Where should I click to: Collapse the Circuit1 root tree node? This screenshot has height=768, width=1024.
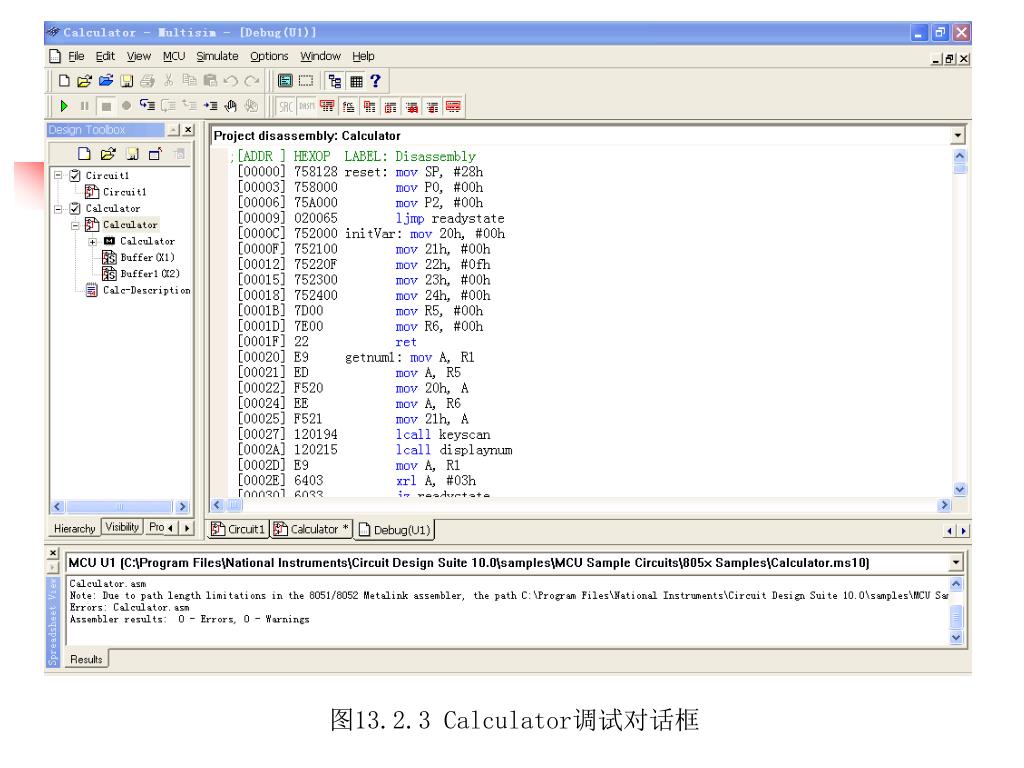pyautogui.click(x=58, y=175)
